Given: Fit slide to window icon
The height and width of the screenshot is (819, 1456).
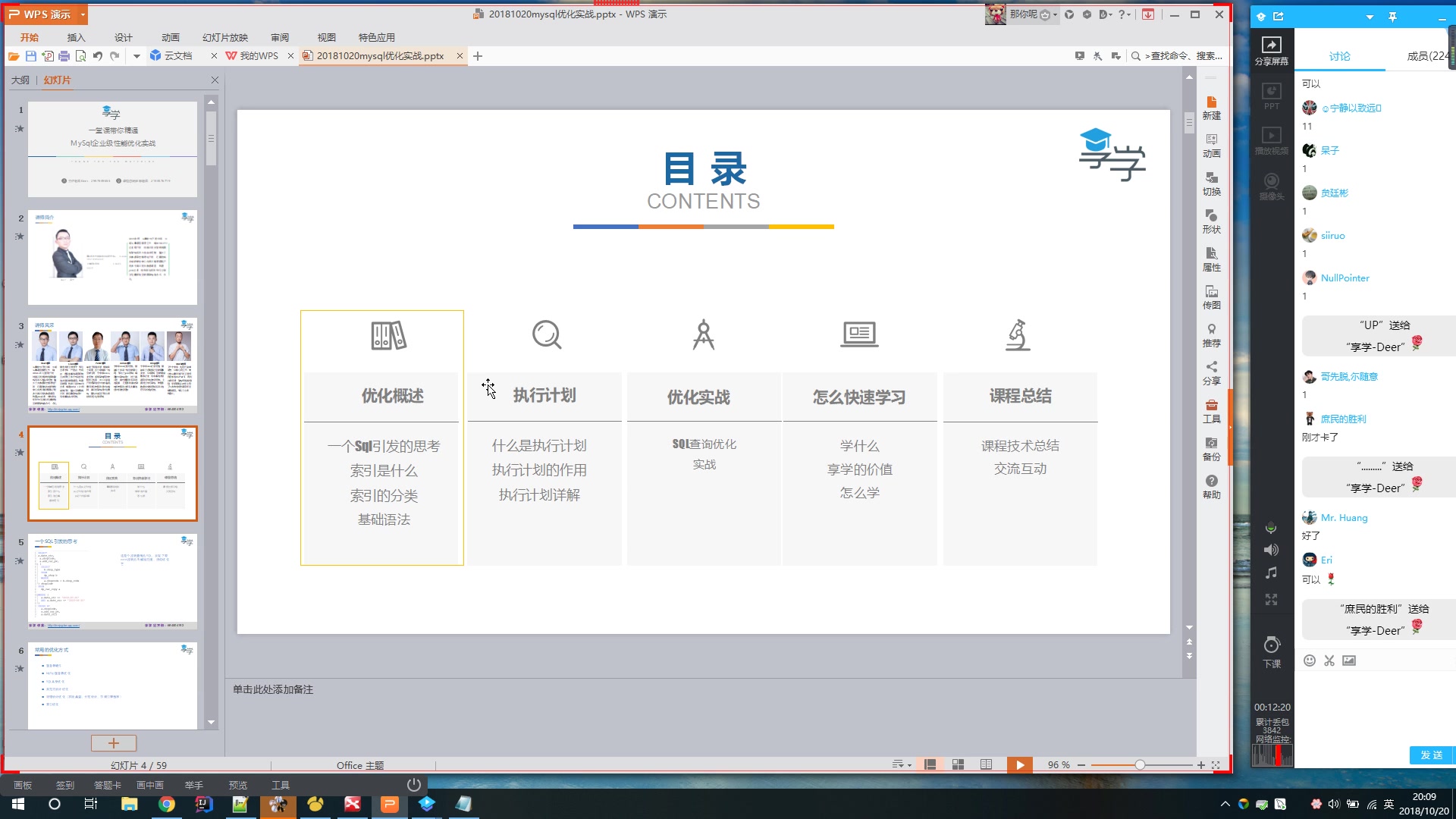Looking at the screenshot, I should pyautogui.click(x=1216, y=765).
